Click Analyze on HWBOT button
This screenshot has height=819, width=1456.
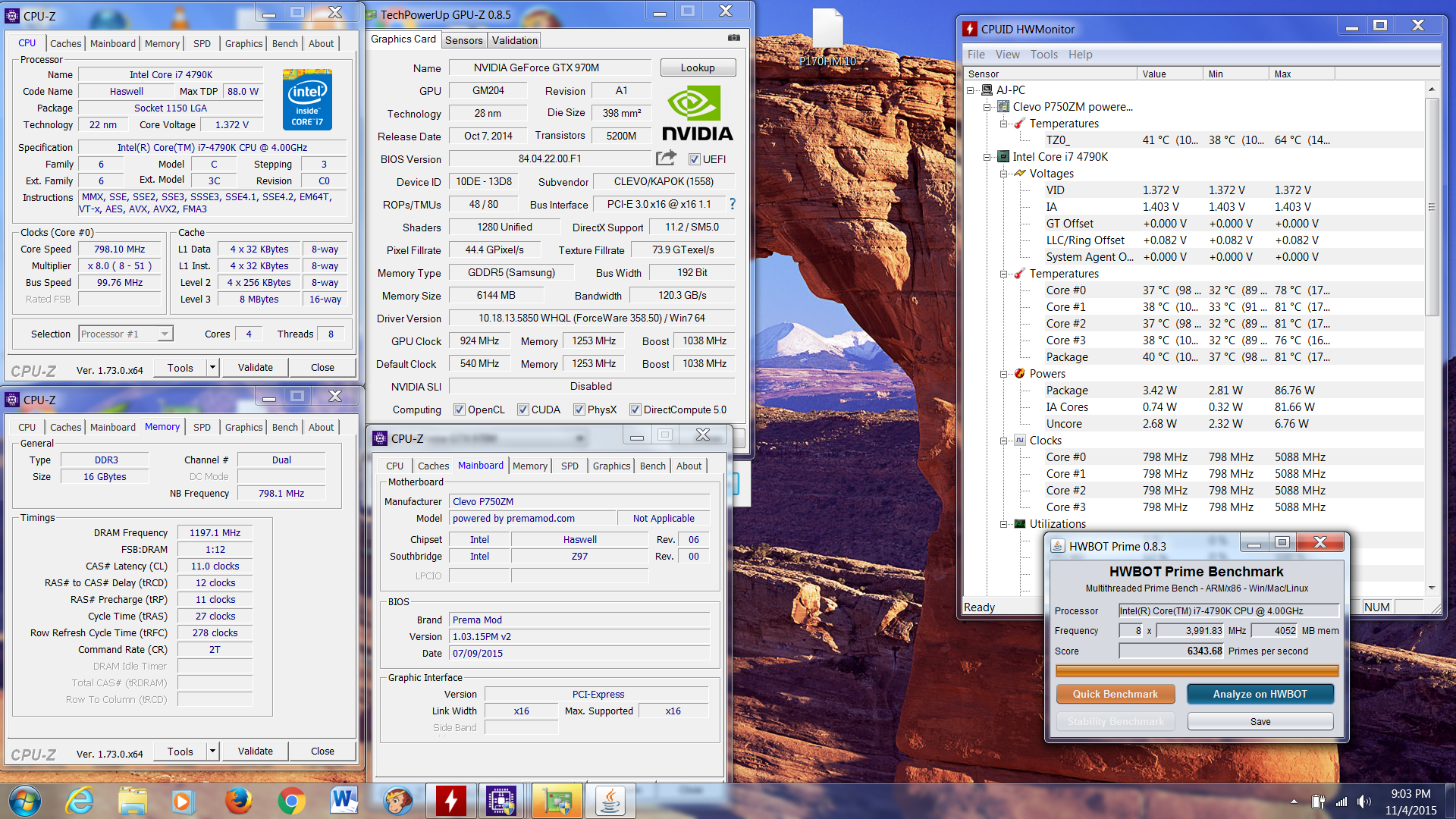(x=1260, y=694)
